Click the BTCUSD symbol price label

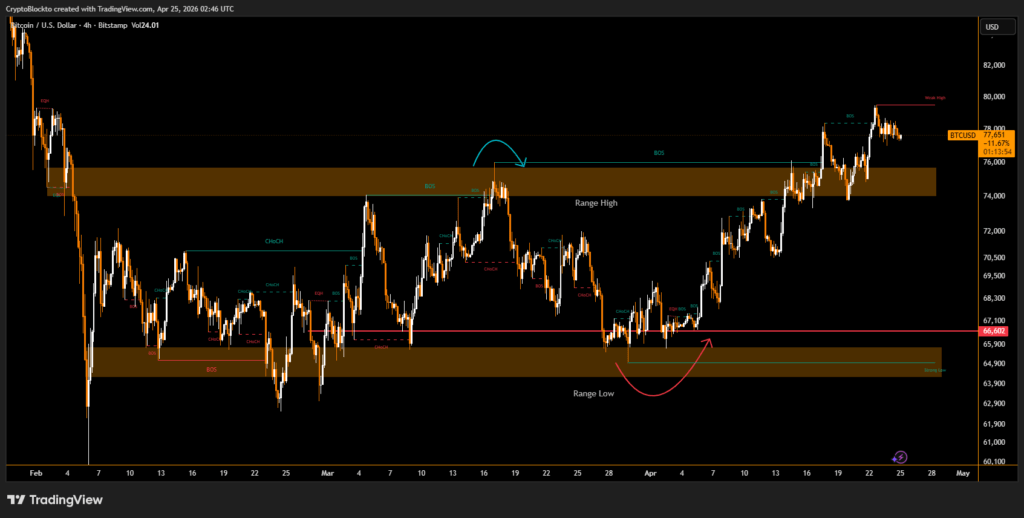tap(961, 135)
